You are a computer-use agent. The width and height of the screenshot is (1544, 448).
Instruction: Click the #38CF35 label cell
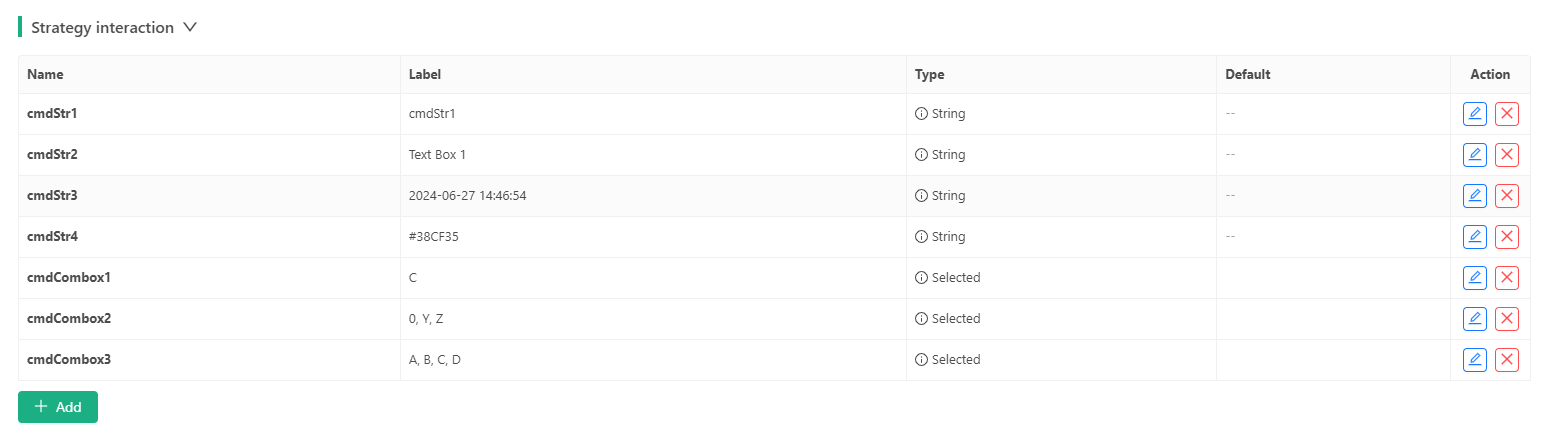434,237
